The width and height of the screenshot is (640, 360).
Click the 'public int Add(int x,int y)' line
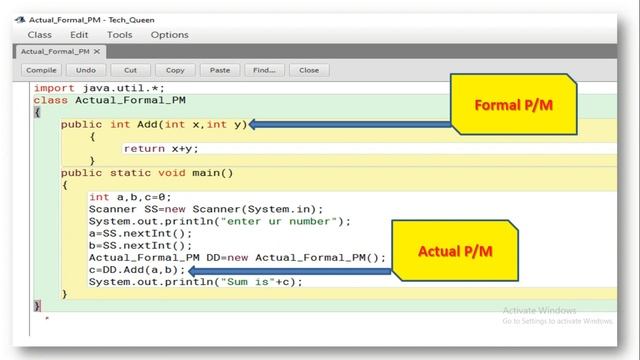[x=154, y=124]
